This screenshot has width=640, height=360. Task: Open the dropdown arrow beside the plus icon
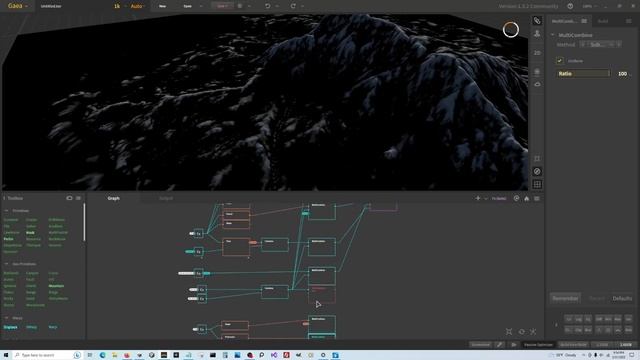click(486, 198)
